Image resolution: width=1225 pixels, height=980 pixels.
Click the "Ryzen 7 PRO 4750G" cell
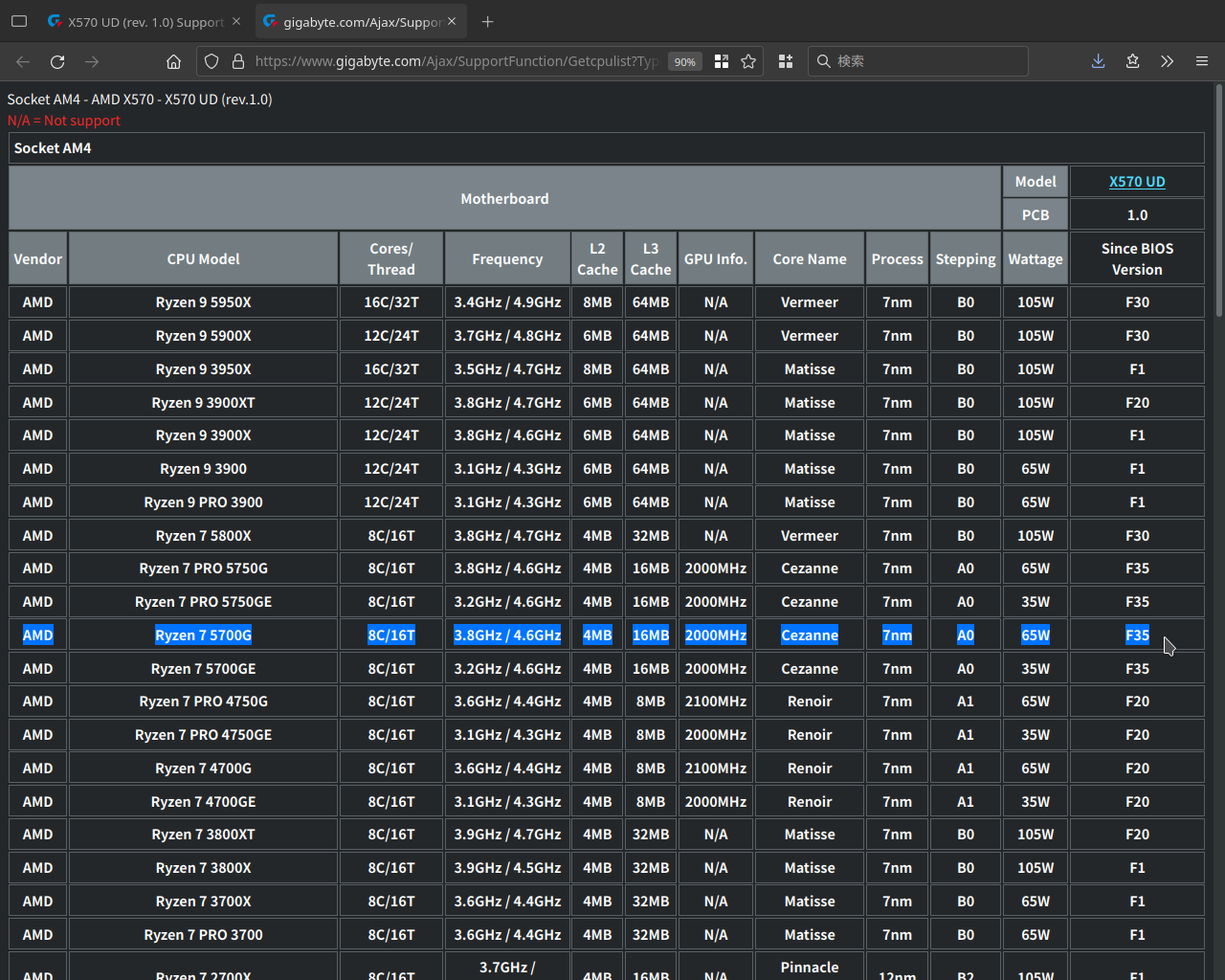click(x=204, y=702)
